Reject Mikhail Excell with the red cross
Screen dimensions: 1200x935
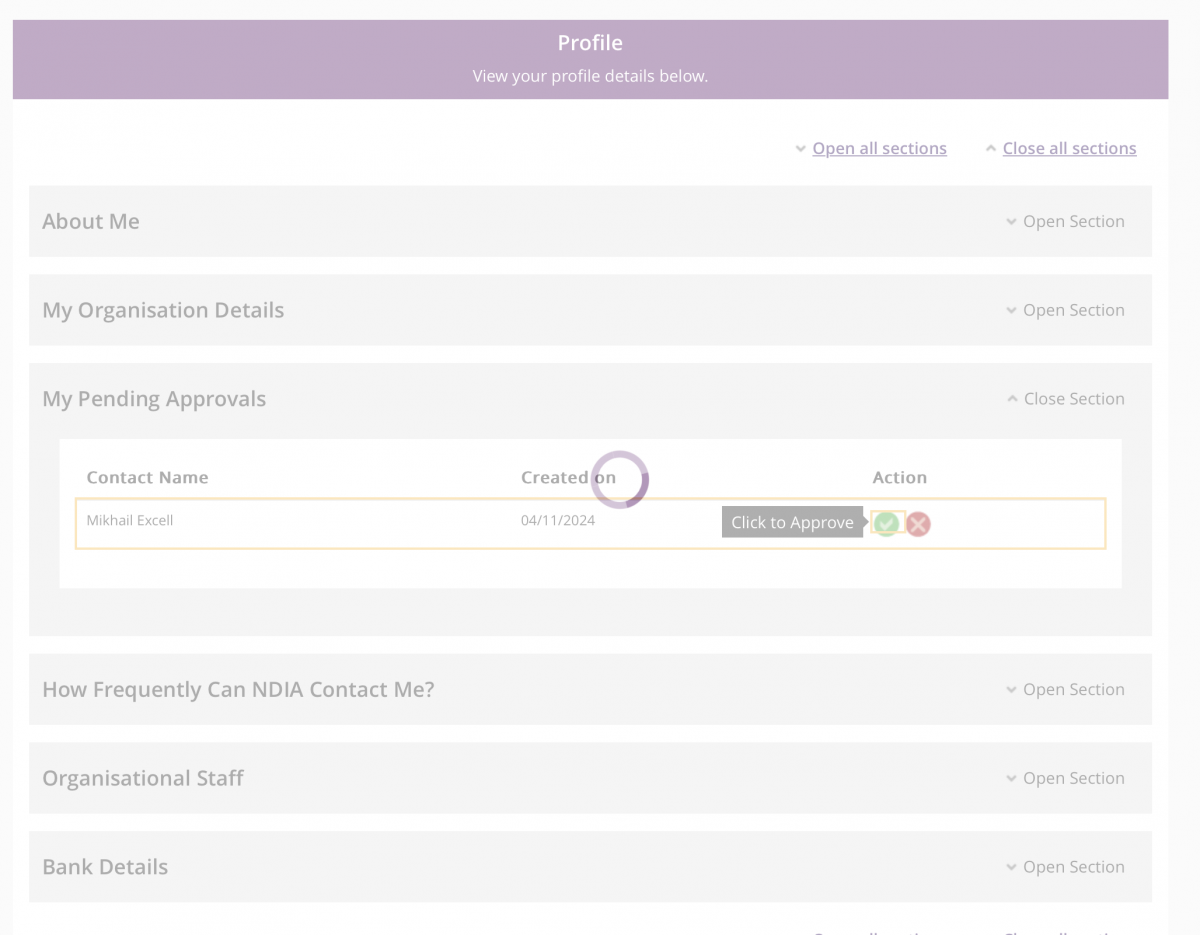point(918,524)
